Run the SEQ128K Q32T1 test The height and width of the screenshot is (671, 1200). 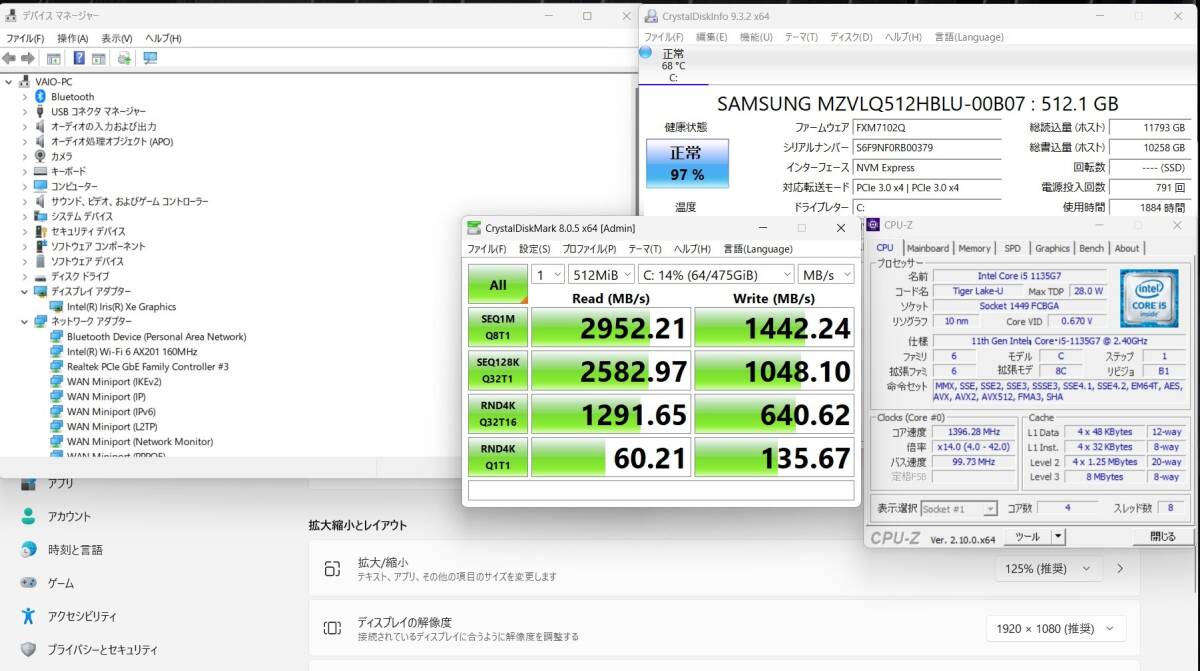pyautogui.click(x=498, y=370)
